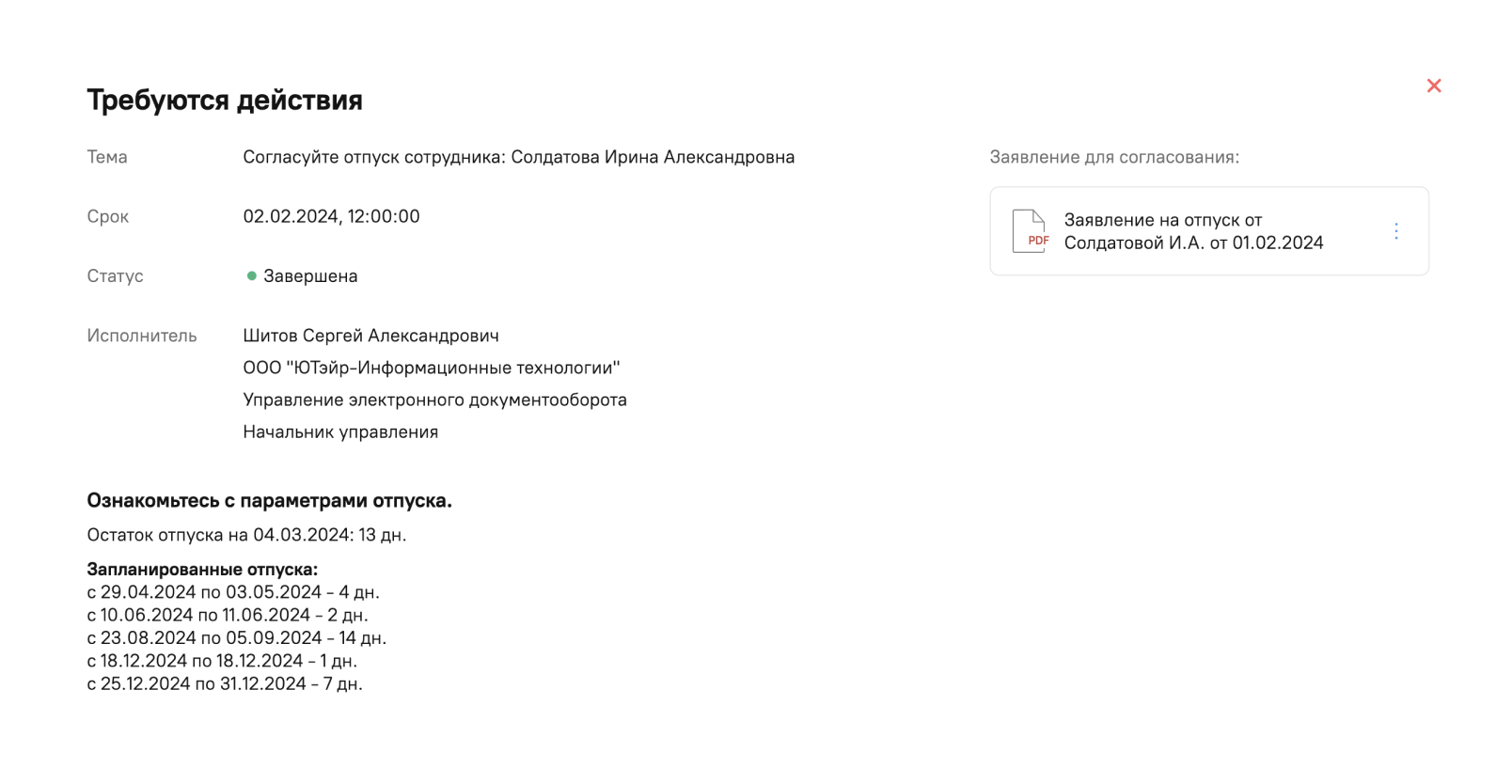This screenshot has height=784, width=1512.
Task: Click the Ознакомьтесь с параметрами отпуска heading
Action: click(269, 501)
